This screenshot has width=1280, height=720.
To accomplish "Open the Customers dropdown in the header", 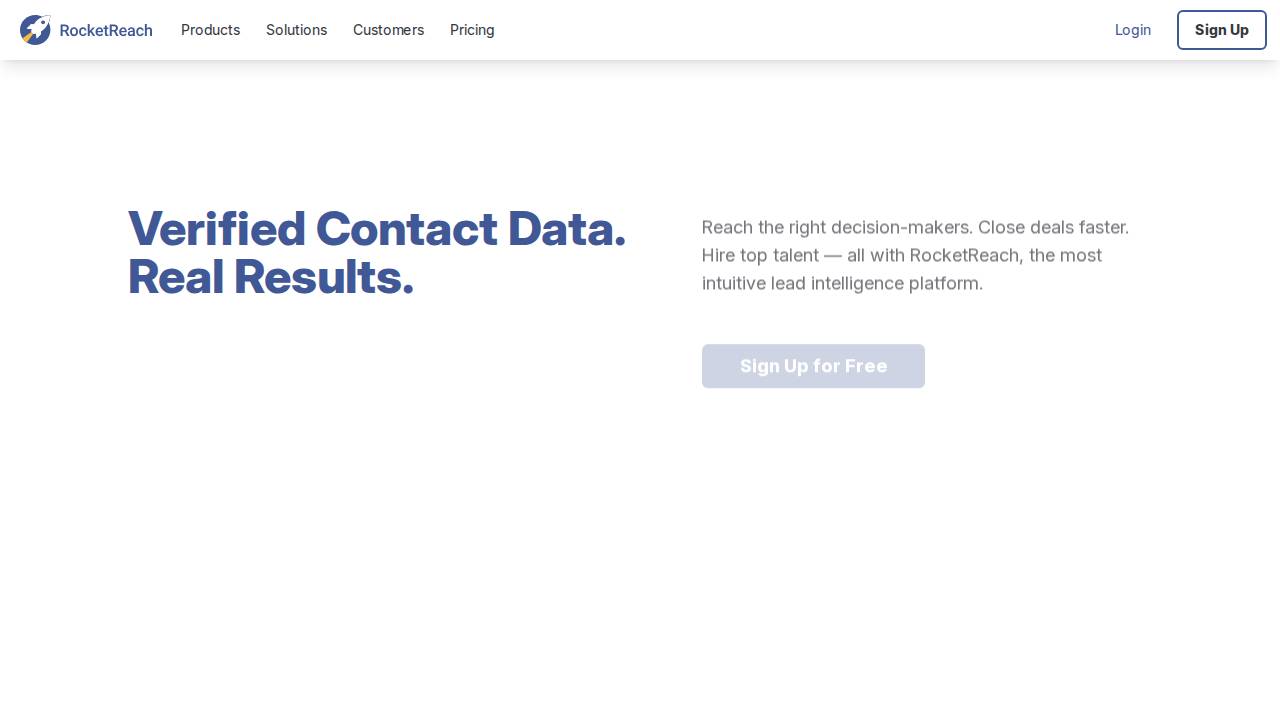I will click(388, 30).
